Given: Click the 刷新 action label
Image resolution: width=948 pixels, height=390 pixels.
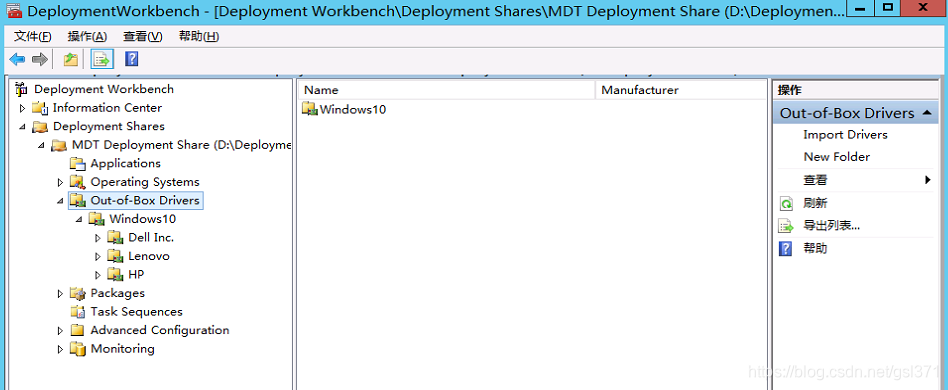Looking at the screenshot, I should click(x=815, y=203).
